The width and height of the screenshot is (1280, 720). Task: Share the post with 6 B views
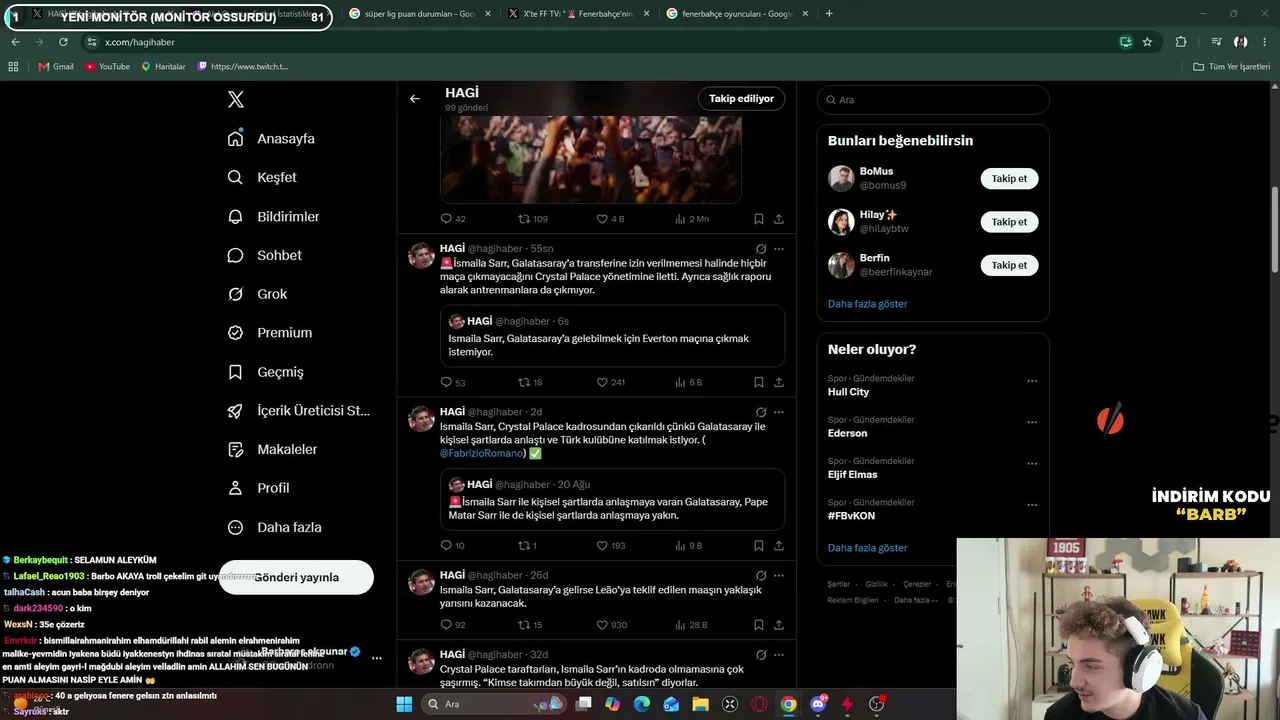(779, 382)
